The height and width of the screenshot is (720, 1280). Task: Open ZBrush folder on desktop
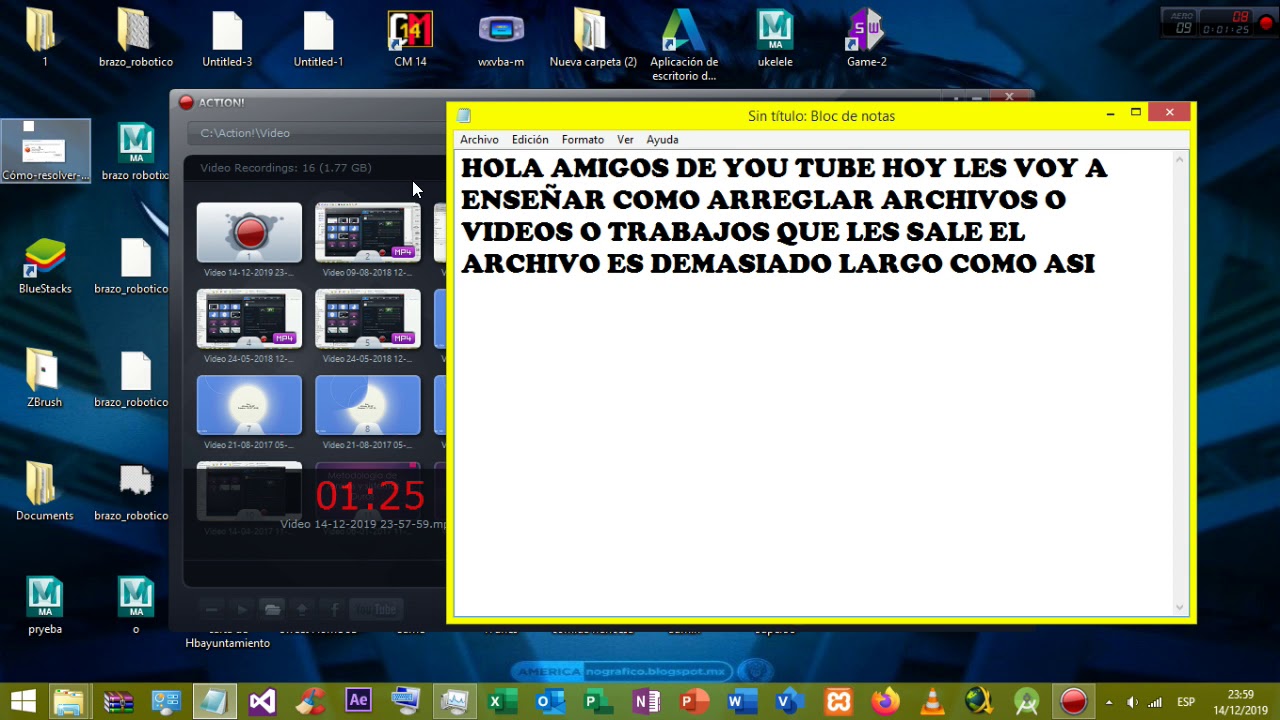(45, 379)
